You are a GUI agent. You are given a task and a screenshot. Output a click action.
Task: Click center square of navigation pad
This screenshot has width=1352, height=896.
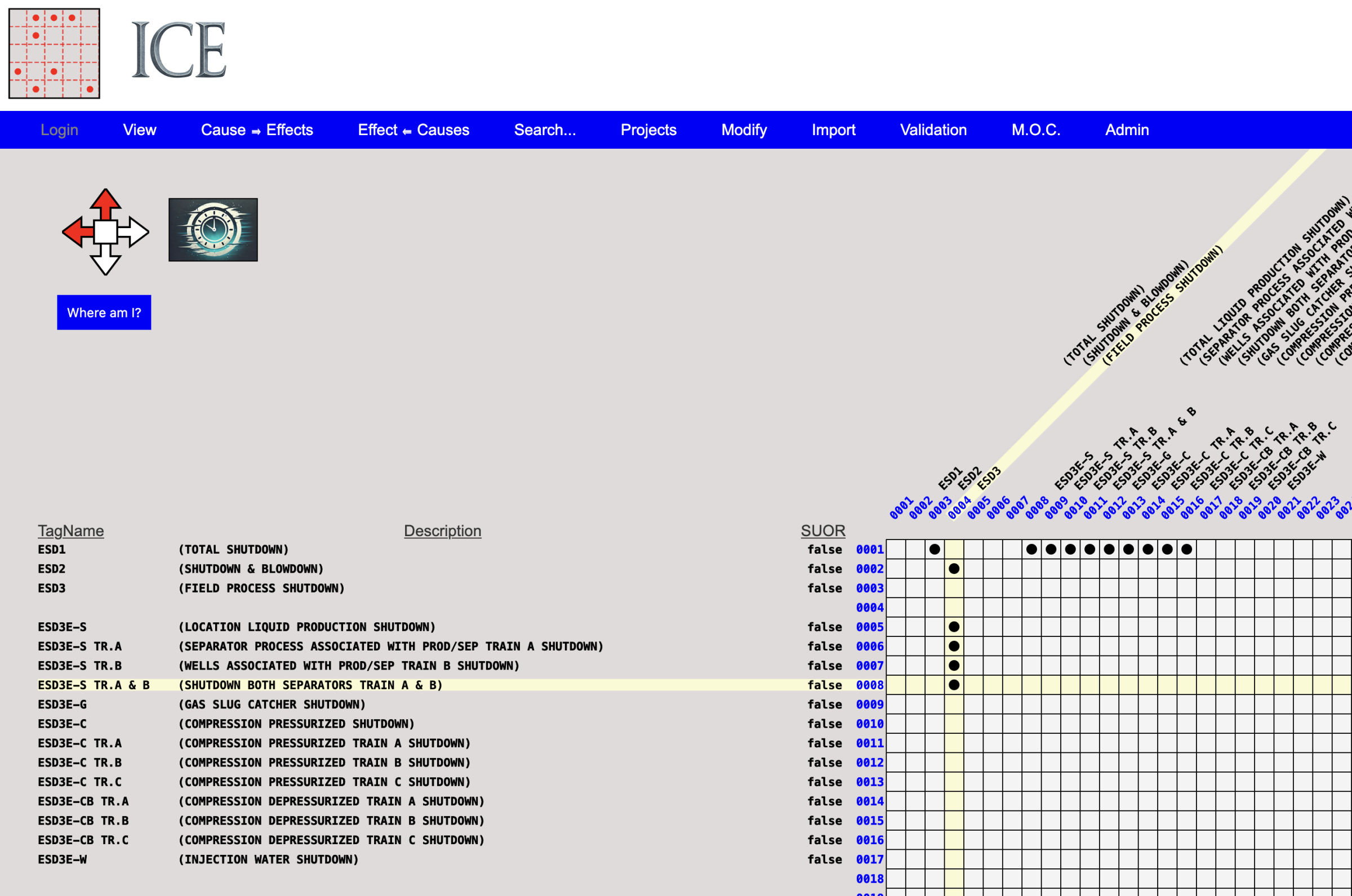(106, 232)
